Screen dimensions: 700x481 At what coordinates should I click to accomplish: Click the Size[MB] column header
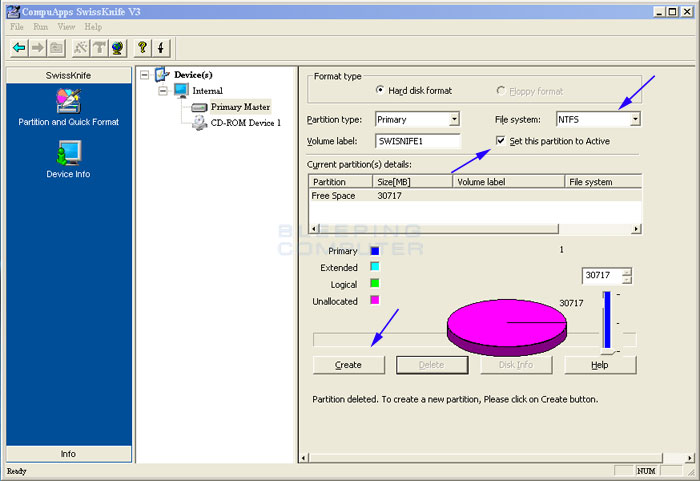412,182
